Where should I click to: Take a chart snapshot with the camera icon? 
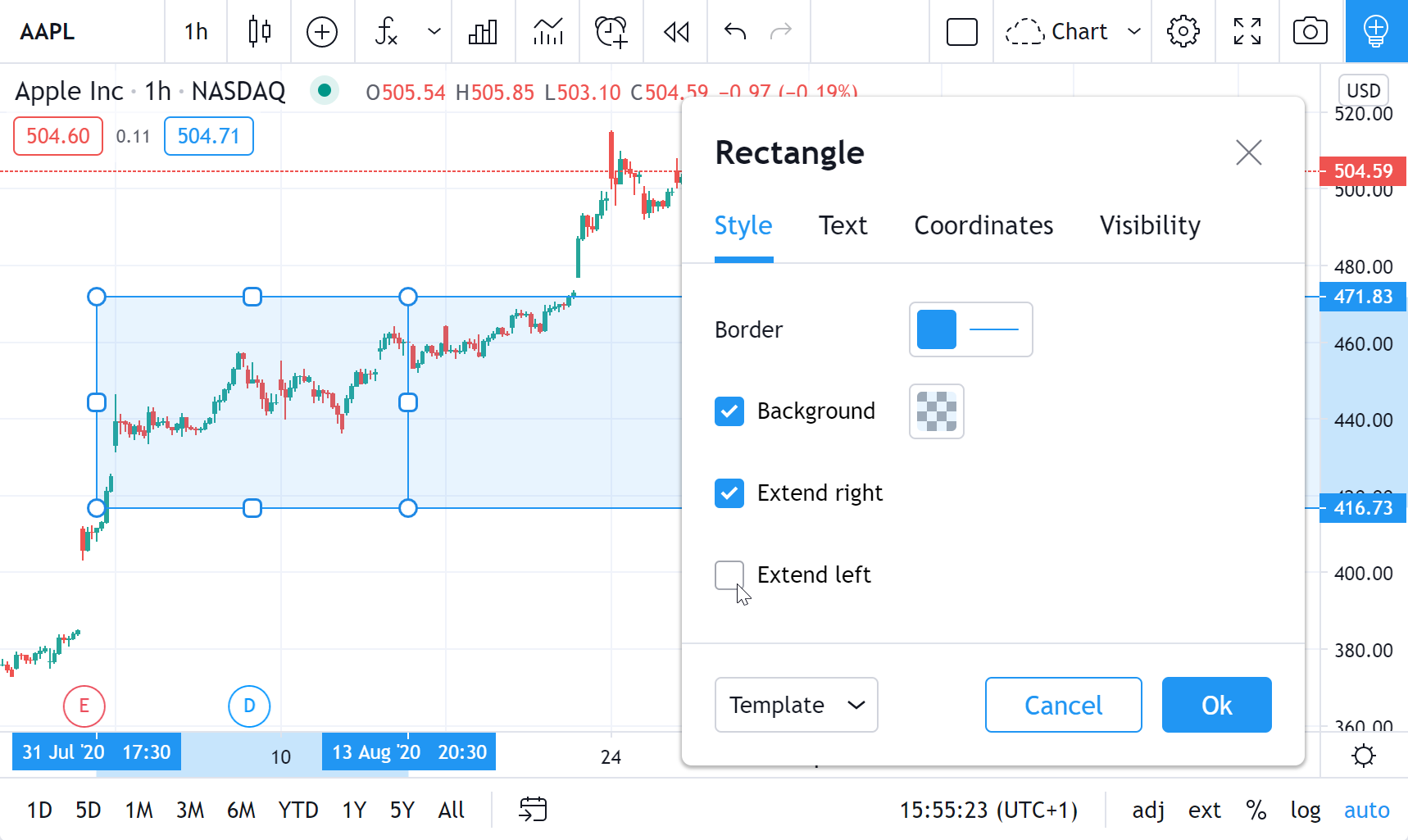(x=1310, y=32)
